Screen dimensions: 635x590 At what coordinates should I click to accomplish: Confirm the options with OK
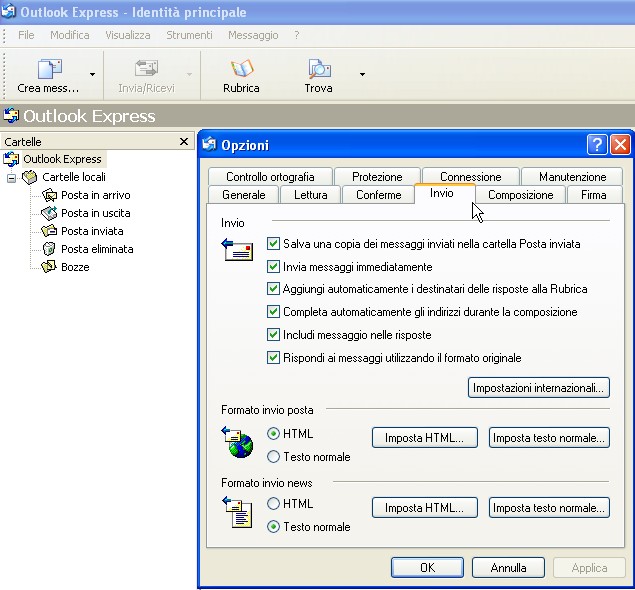tap(427, 568)
